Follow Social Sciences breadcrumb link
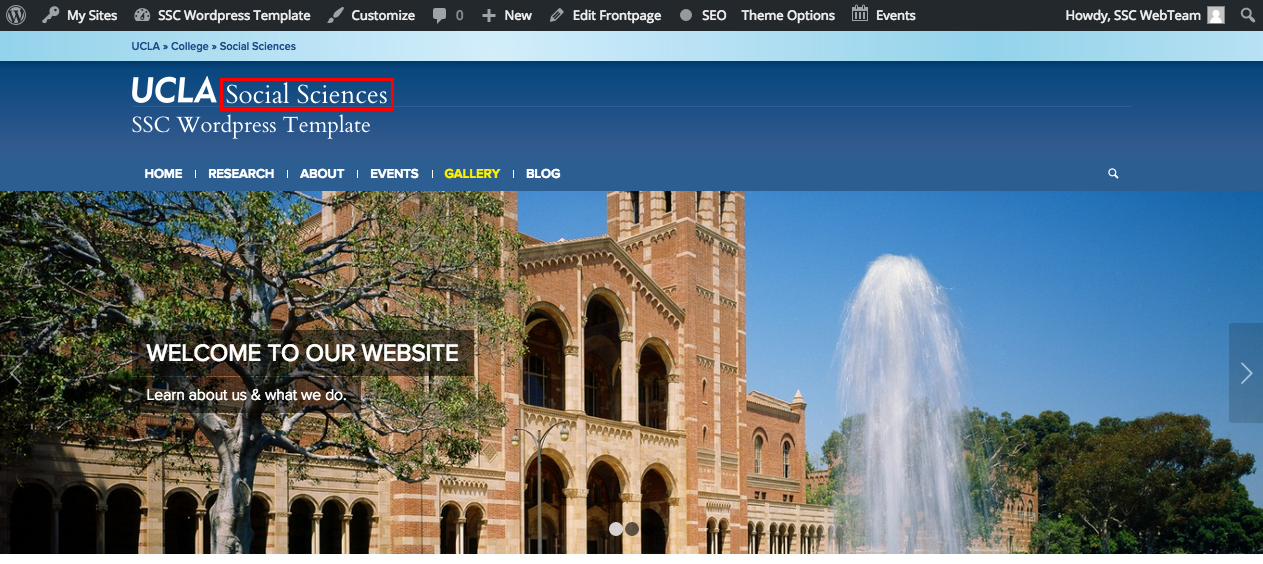 [x=258, y=46]
